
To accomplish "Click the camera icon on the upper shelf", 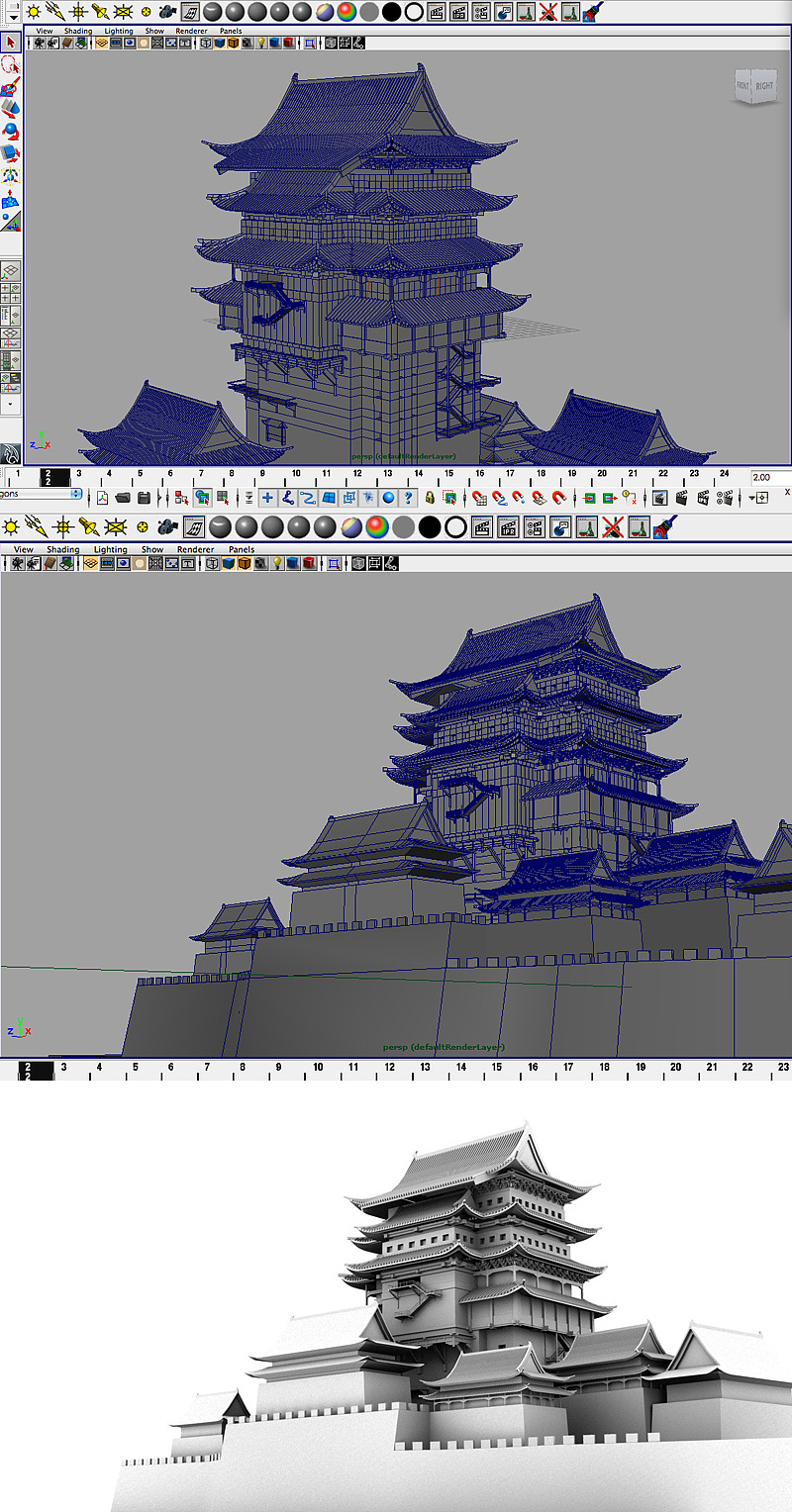I will 168,12.
